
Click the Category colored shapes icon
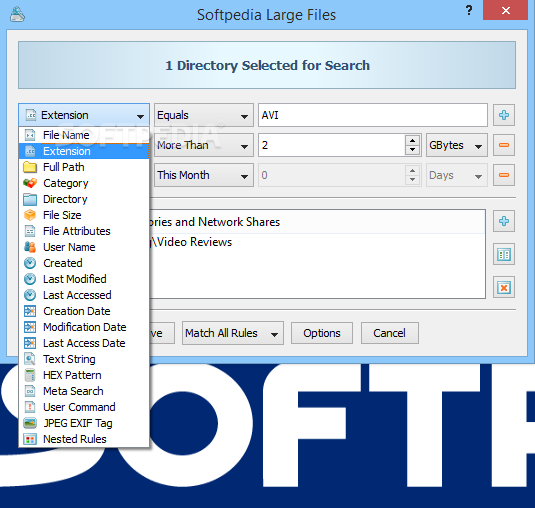point(30,183)
